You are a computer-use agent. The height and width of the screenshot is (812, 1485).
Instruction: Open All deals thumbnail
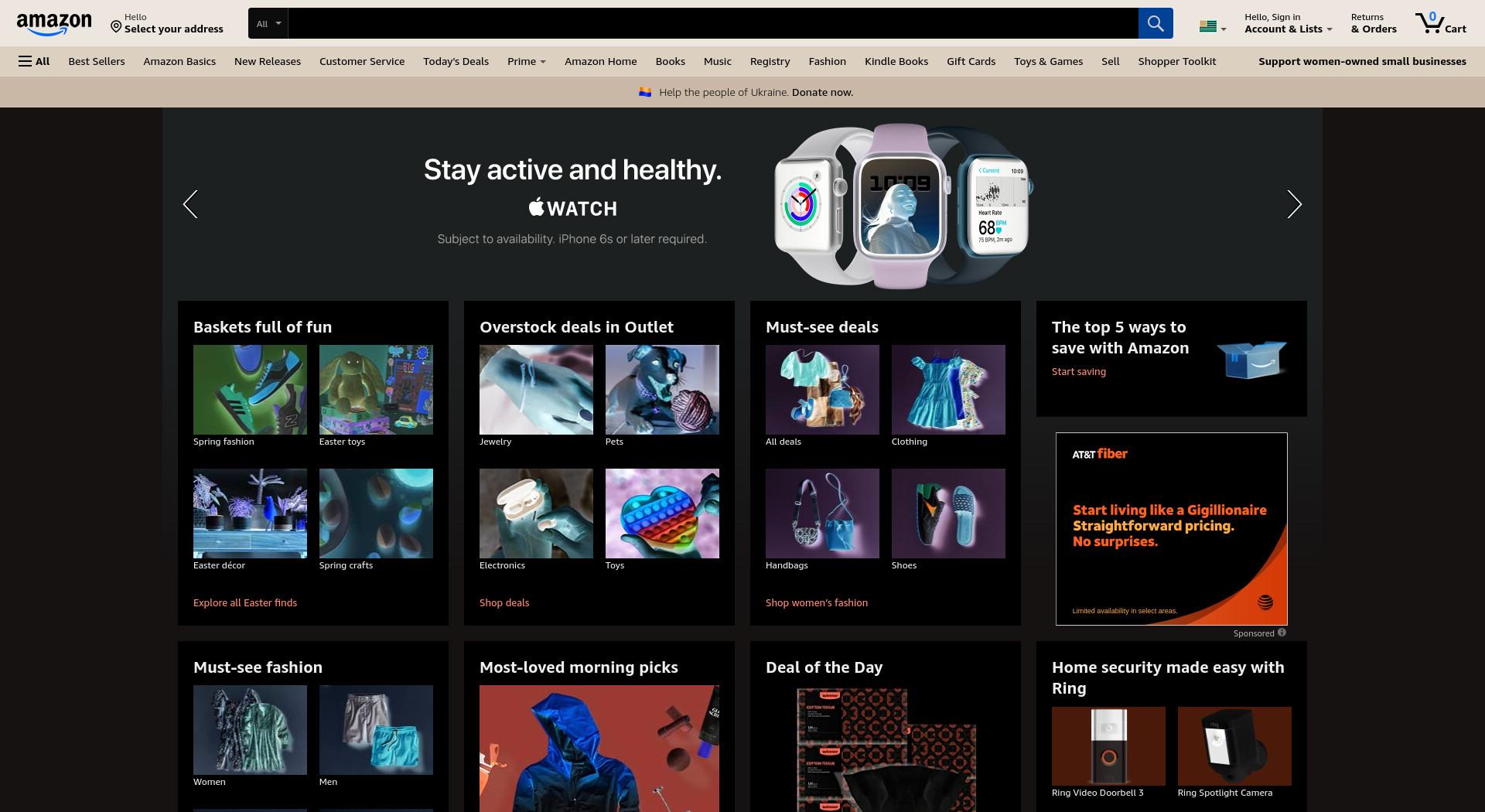pyautogui.click(x=822, y=390)
